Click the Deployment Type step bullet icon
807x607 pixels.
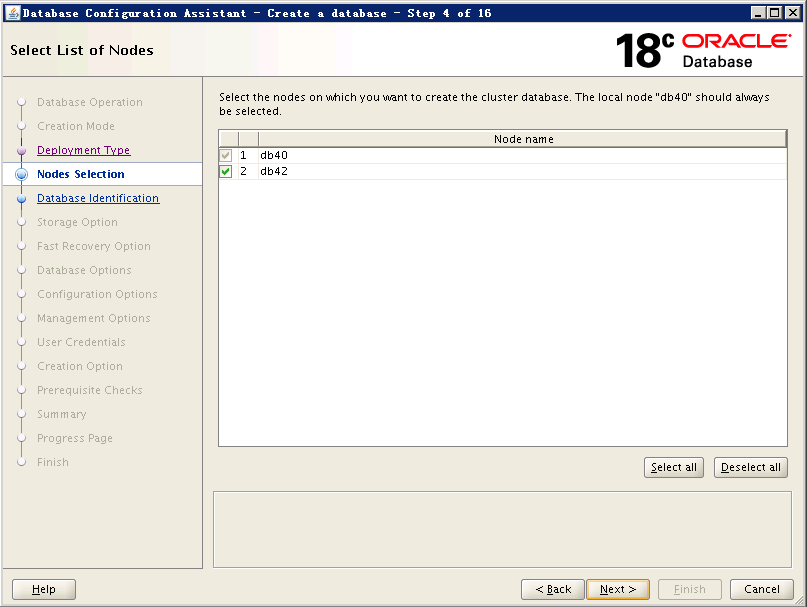(x=21, y=150)
